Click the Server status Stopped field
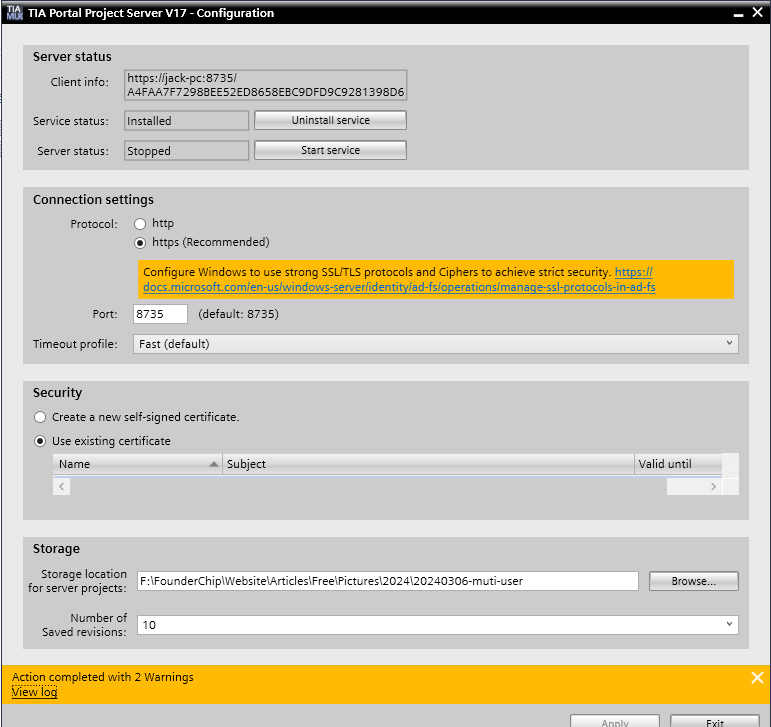771x727 pixels. [x=186, y=150]
